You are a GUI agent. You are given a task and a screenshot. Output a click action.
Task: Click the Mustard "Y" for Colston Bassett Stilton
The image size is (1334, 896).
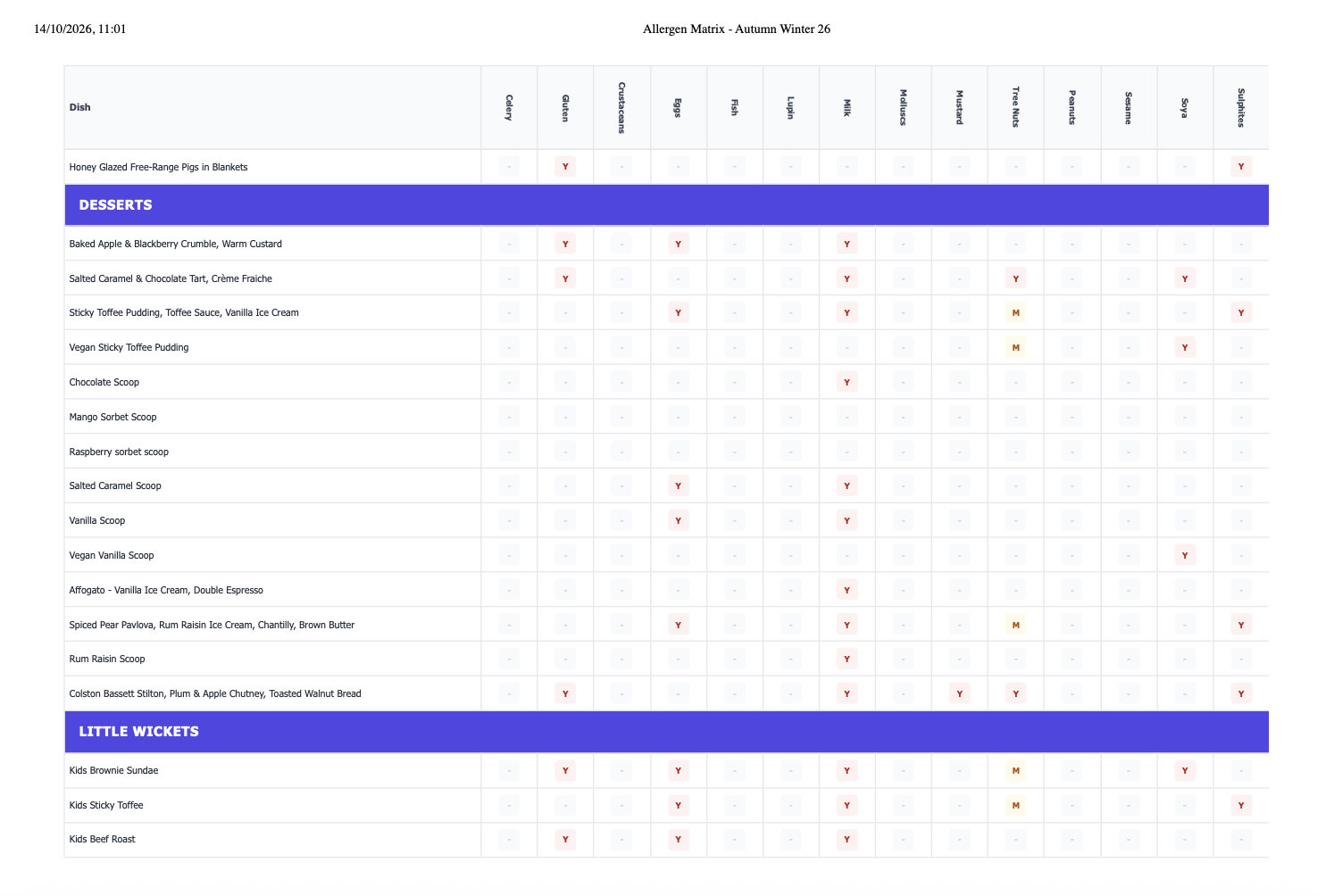pyautogui.click(x=959, y=693)
